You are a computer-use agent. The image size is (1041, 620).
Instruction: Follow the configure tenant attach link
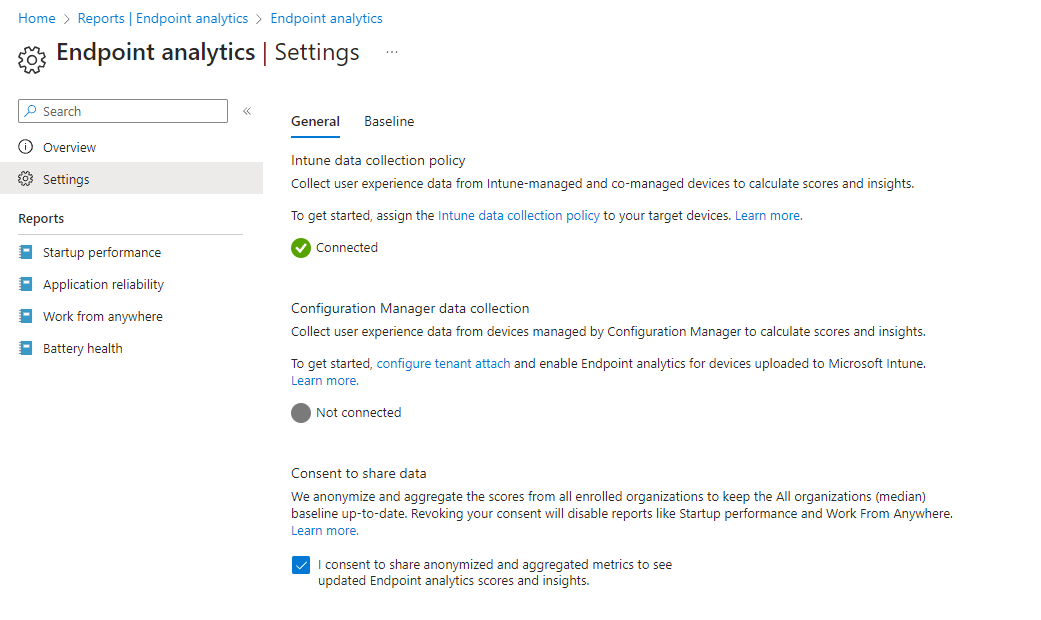[x=443, y=364]
